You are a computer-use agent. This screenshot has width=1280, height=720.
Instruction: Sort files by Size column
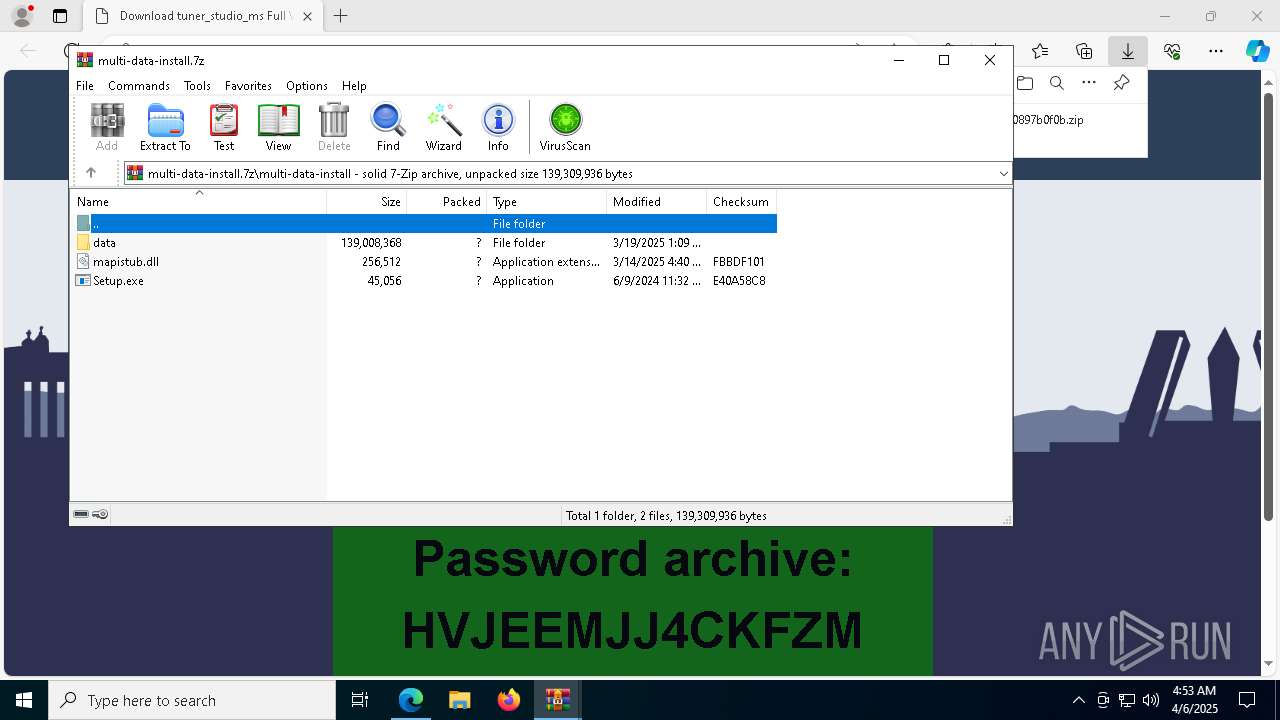pos(367,202)
